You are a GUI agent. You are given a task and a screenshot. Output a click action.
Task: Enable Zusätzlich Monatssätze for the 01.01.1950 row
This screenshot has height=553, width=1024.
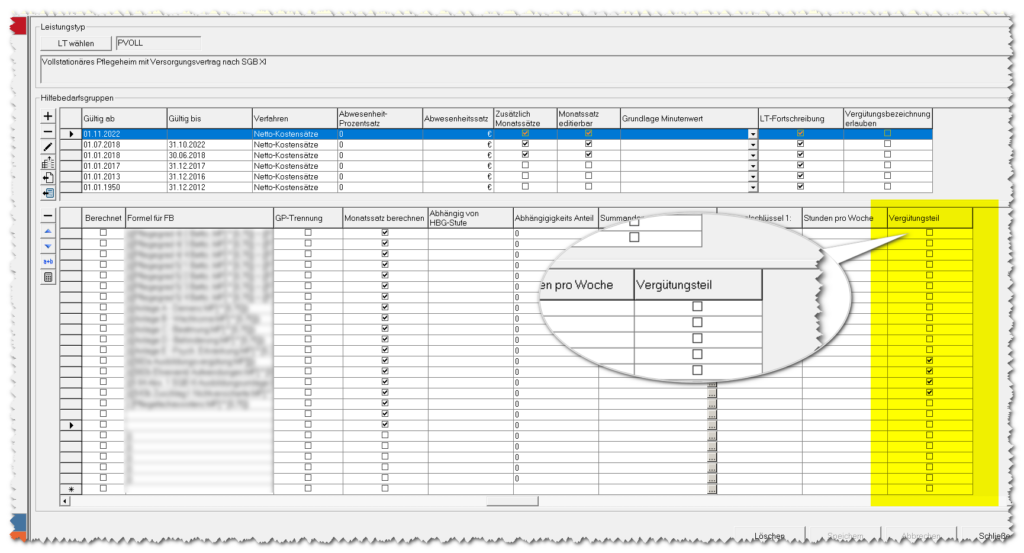coord(525,187)
